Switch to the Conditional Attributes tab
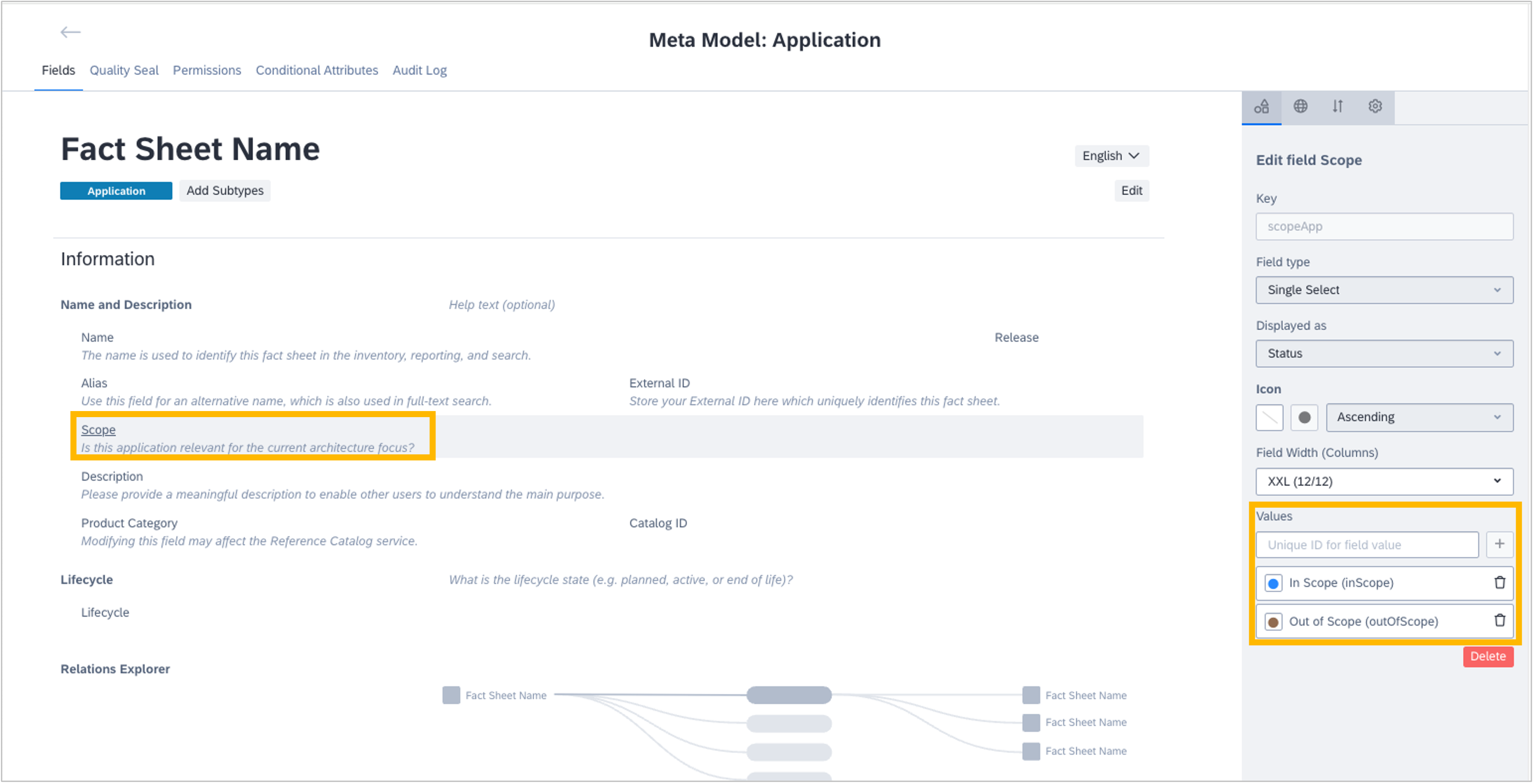Image resolution: width=1533 pixels, height=784 pixels. [317, 70]
